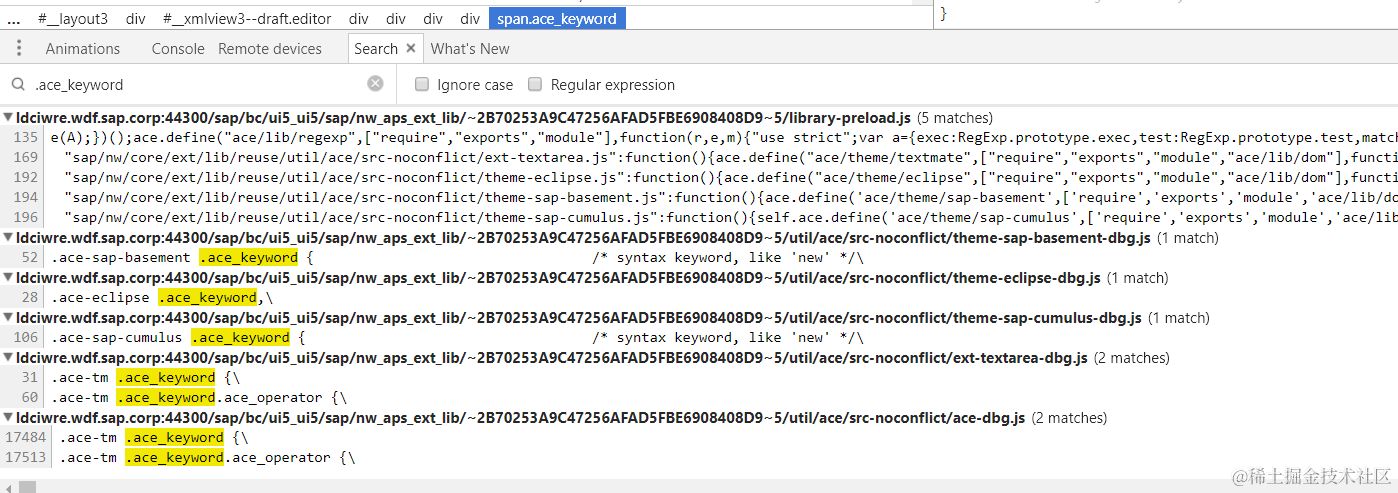Enable the Ignore case checkbox
This screenshot has height=493, width=1398.
pos(422,85)
